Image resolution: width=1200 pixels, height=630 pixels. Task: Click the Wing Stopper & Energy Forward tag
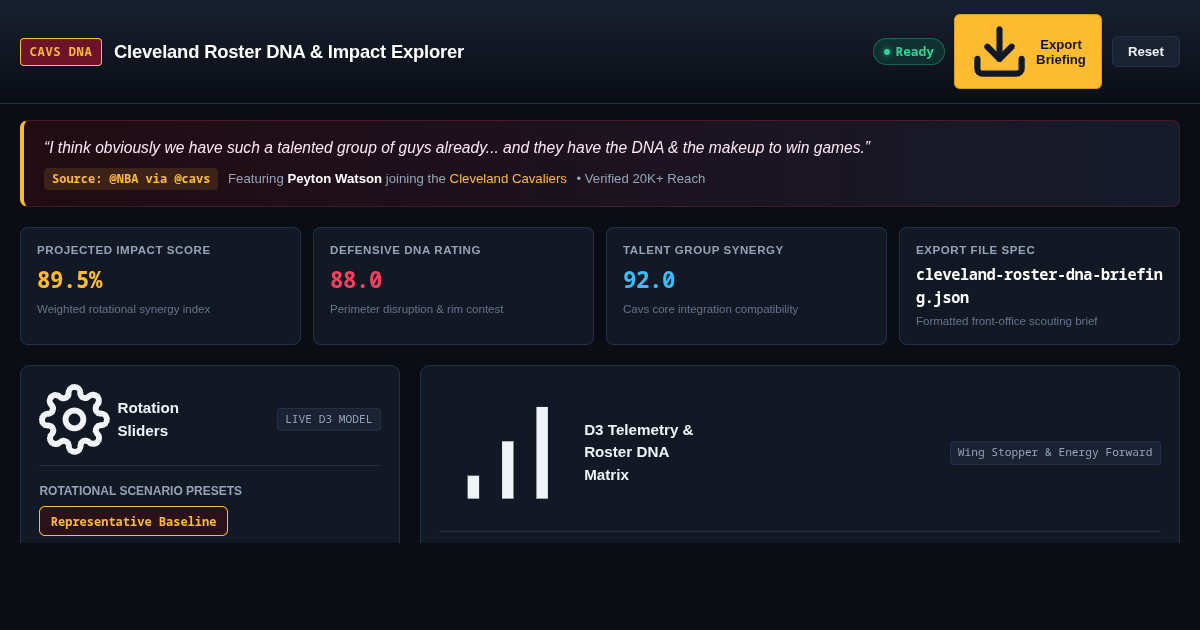[x=1055, y=453]
